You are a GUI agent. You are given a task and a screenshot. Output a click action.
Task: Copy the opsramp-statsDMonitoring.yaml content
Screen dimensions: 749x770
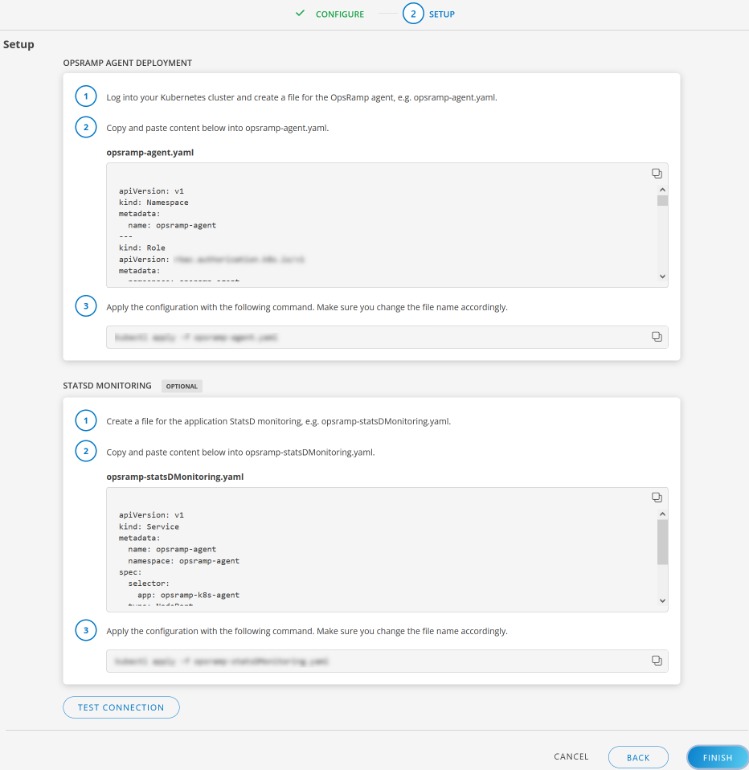pyautogui.click(x=657, y=497)
